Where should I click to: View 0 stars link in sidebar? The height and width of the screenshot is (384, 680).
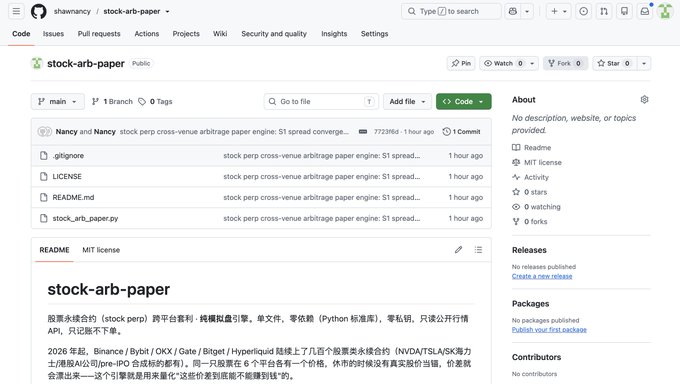coord(530,192)
